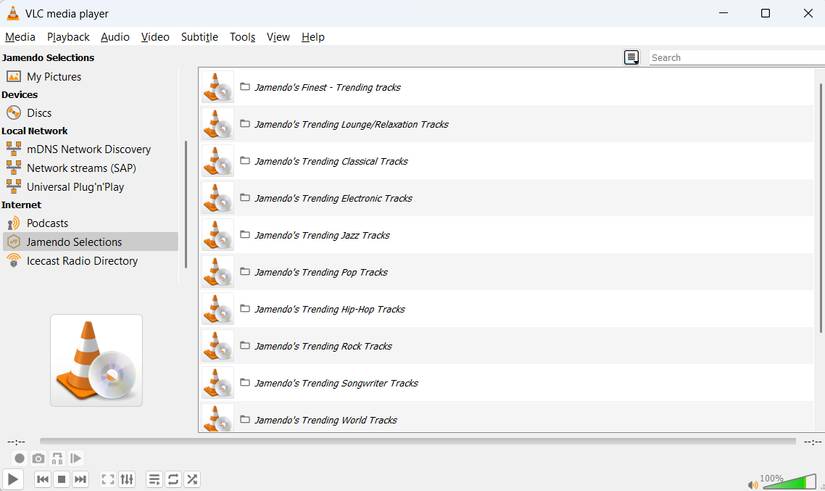This screenshot has width=825, height=491.
Task: Click the Discs disc icon
Action: 14,113
